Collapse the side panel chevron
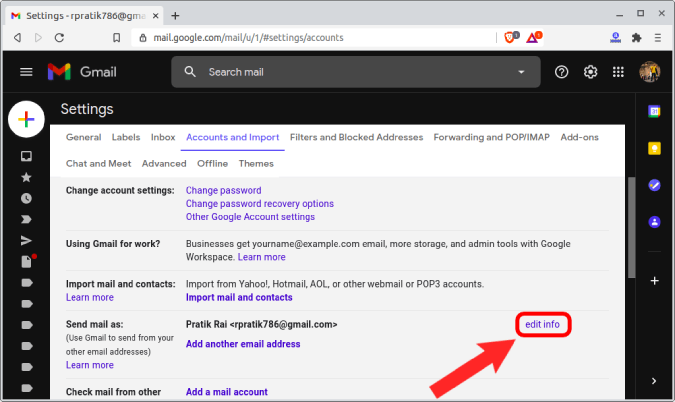Image resolution: width=675 pixels, height=402 pixels. tap(654, 381)
